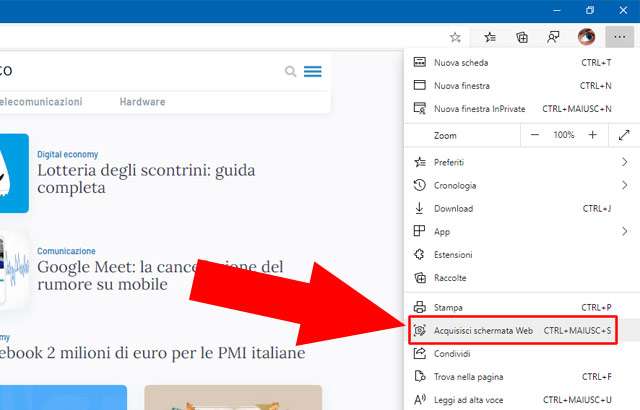
Task: Select Stampa menu entry
Action: (x=522, y=307)
